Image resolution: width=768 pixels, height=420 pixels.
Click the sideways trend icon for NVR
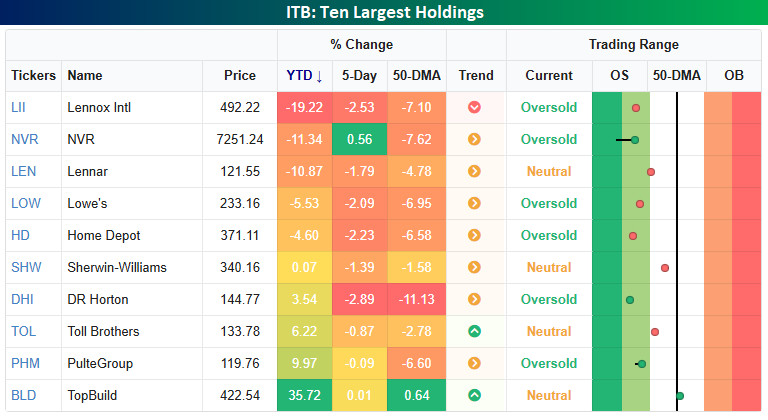(474, 139)
